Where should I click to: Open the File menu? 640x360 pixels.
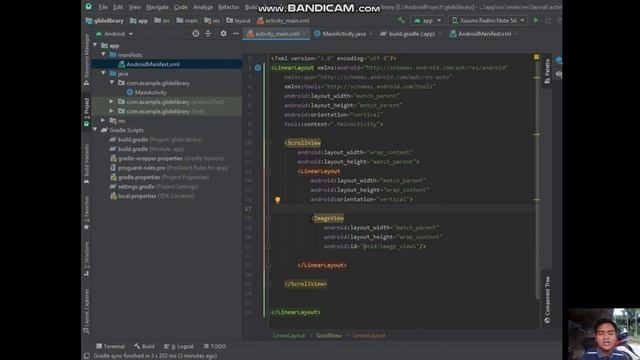(103, 7)
